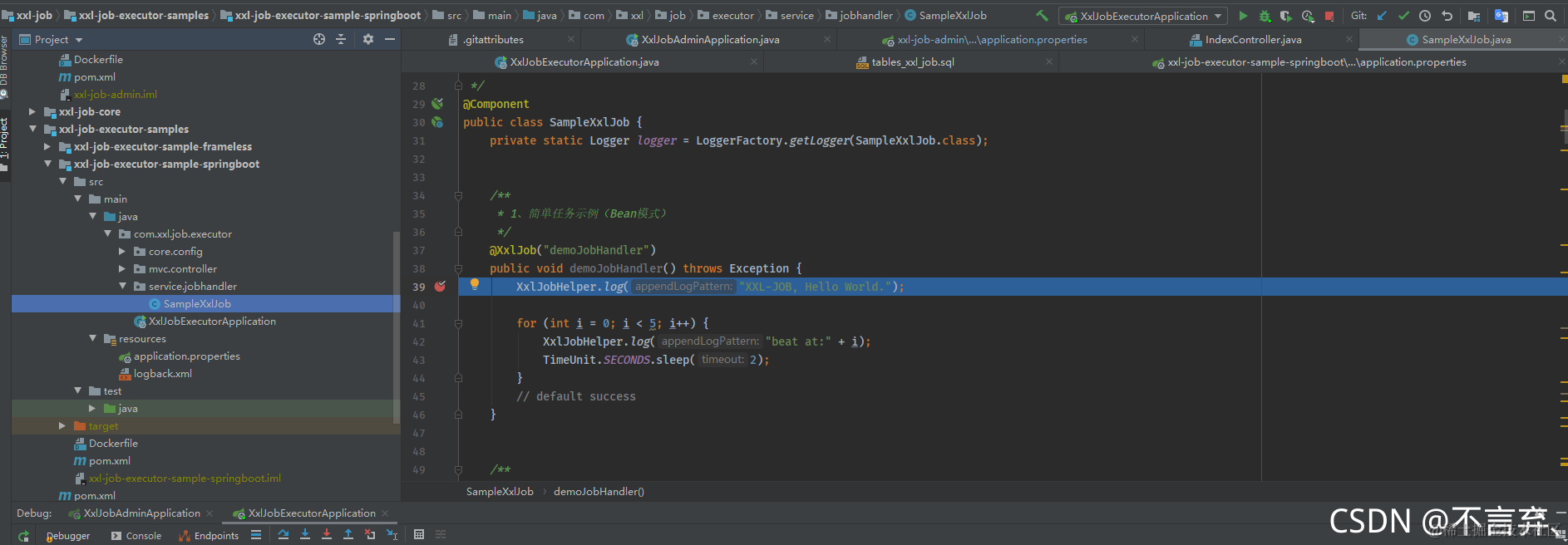Click Step Over debug icon
Screen dimensions: 1568x545
(284, 535)
